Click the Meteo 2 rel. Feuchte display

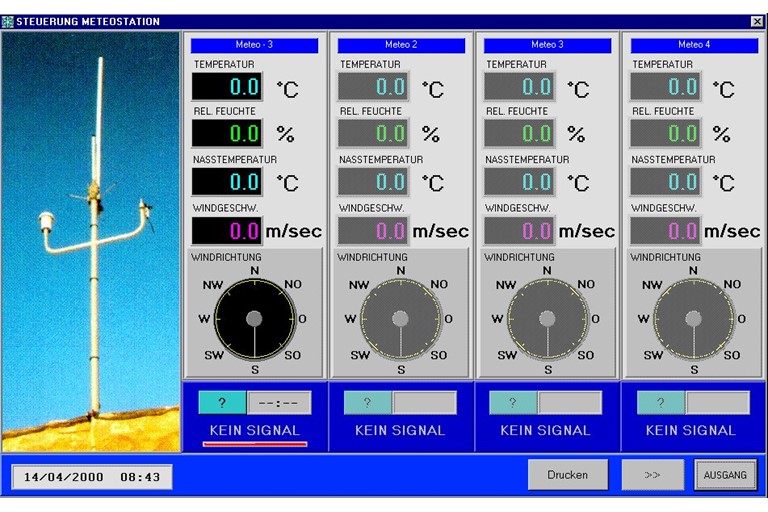pos(373,133)
